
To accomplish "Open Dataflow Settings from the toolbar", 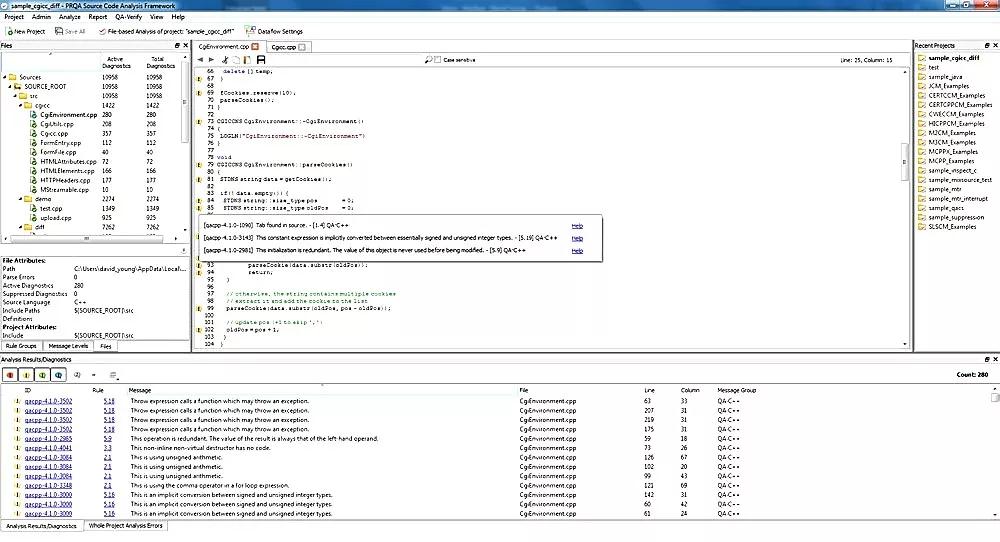I will (x=274, y=31).
